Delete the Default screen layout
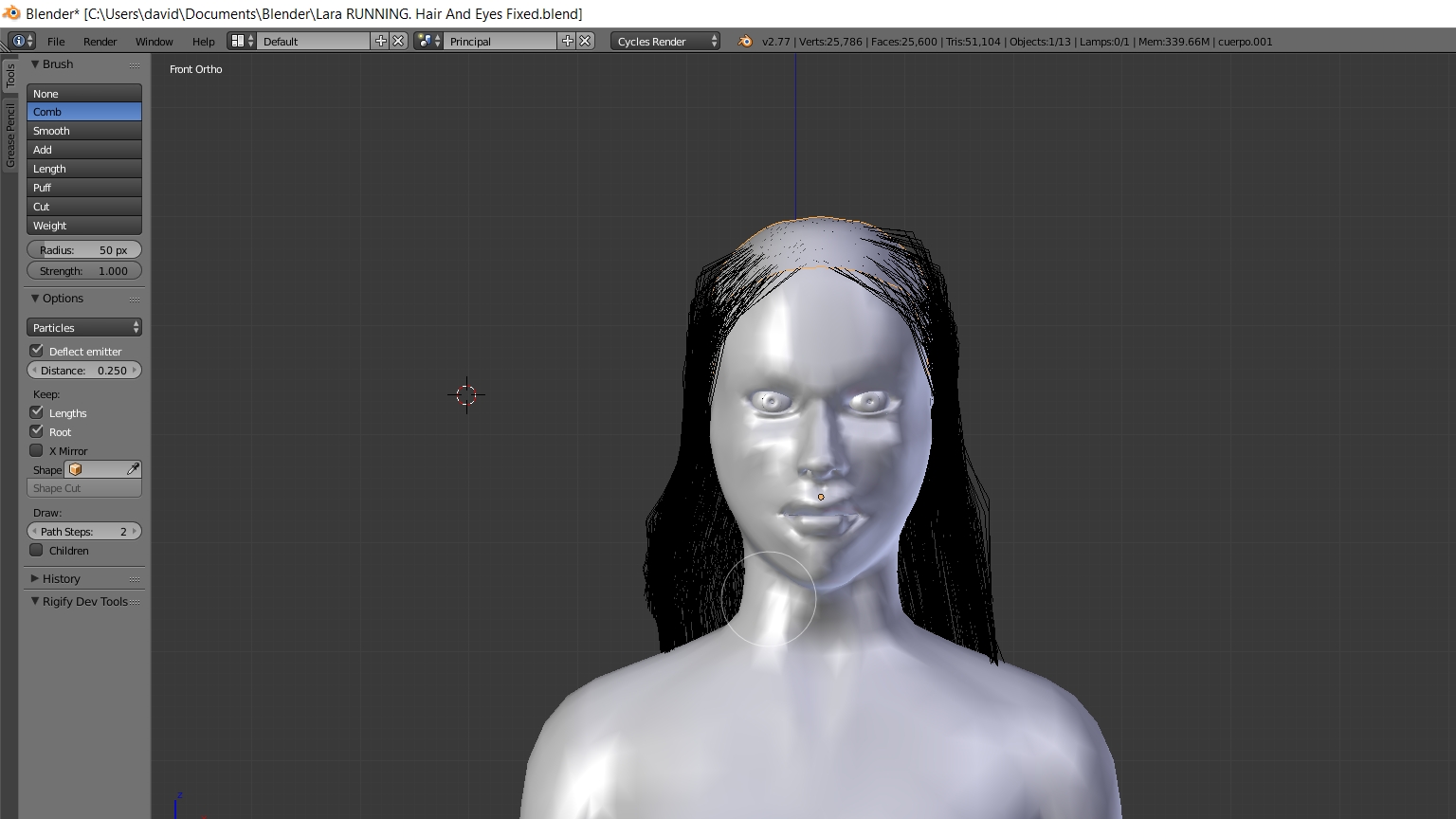 [399, 41]
